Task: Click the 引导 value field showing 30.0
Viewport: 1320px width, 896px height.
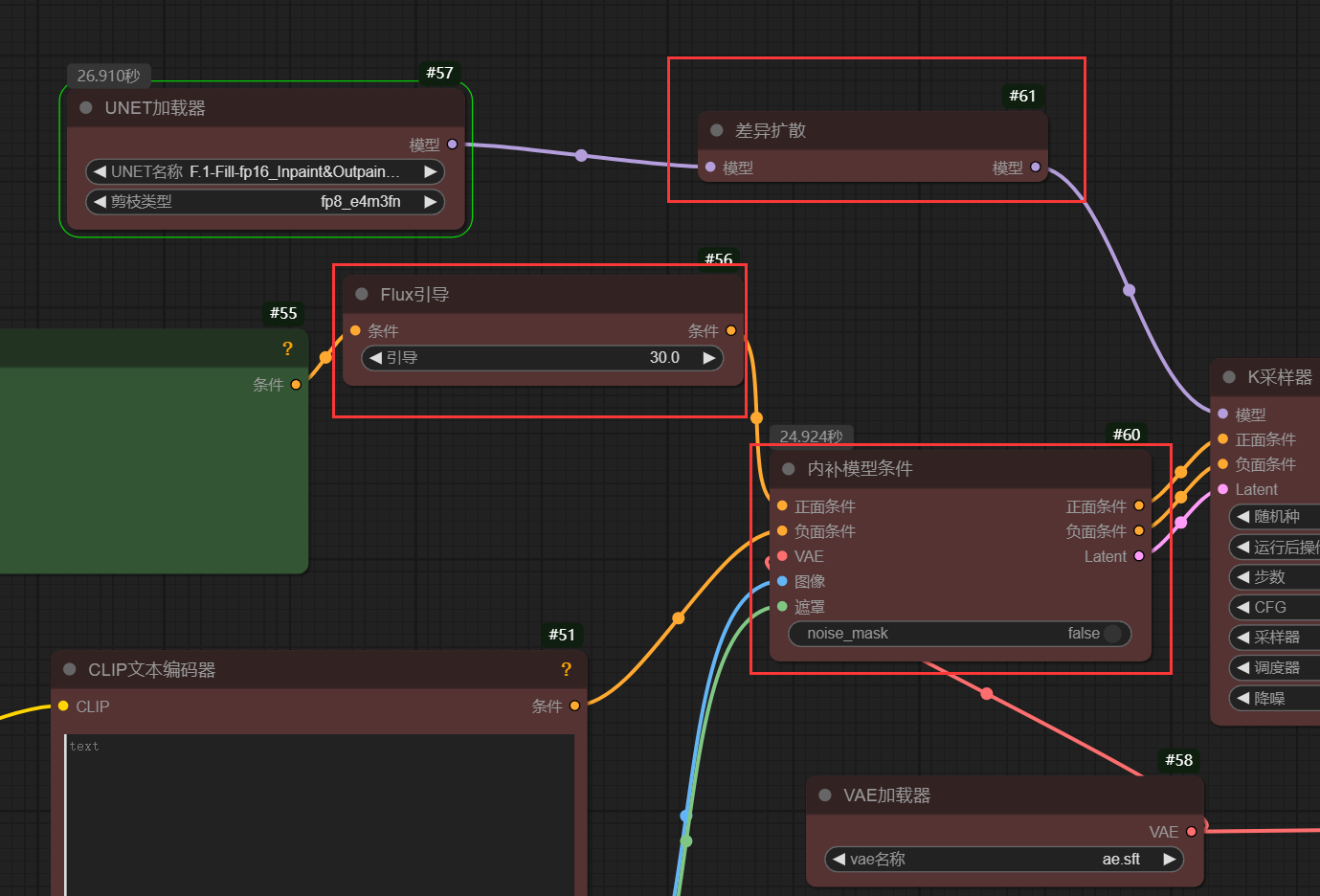Action: click(542, 358)
